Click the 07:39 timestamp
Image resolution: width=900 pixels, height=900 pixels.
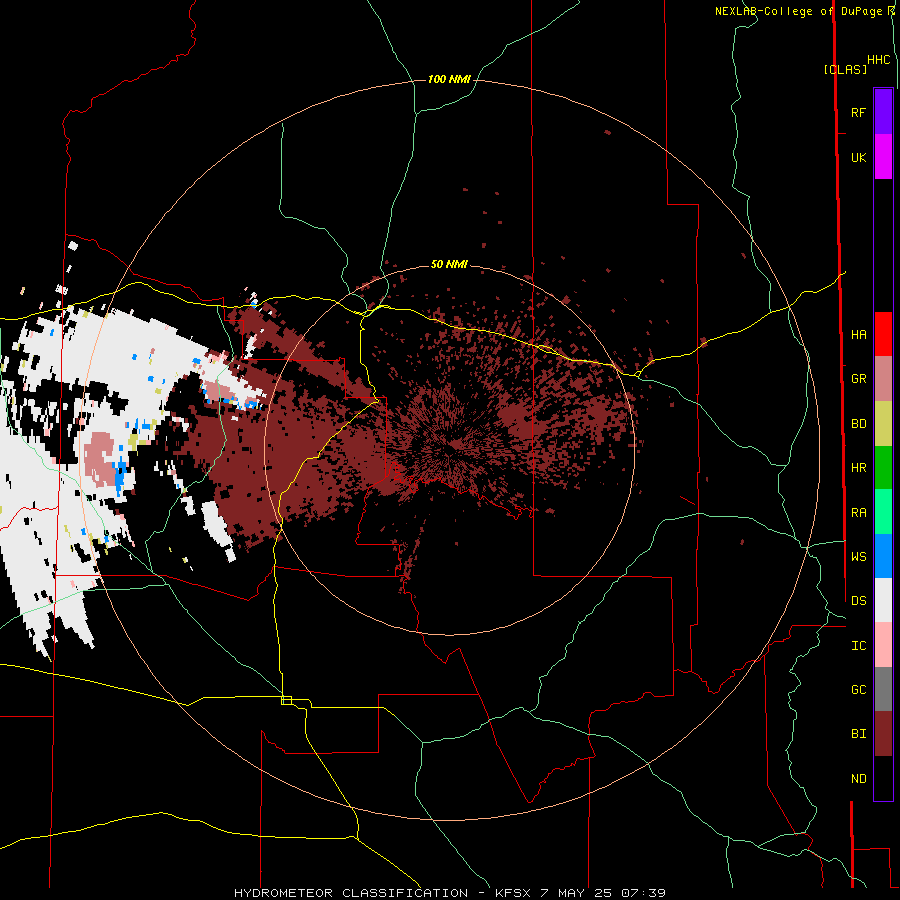click(643, 893)
